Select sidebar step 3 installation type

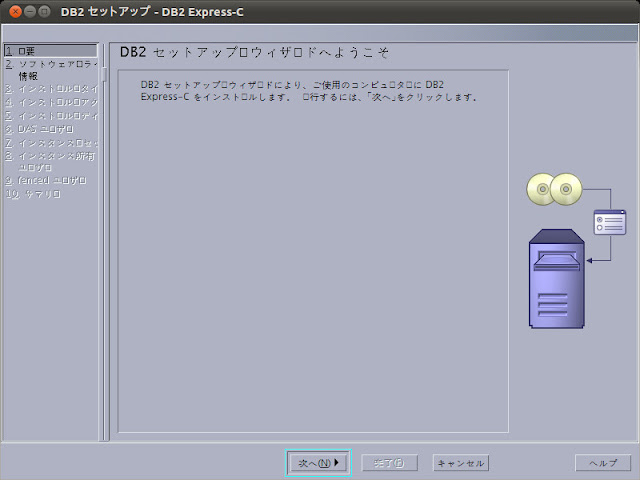51,89
